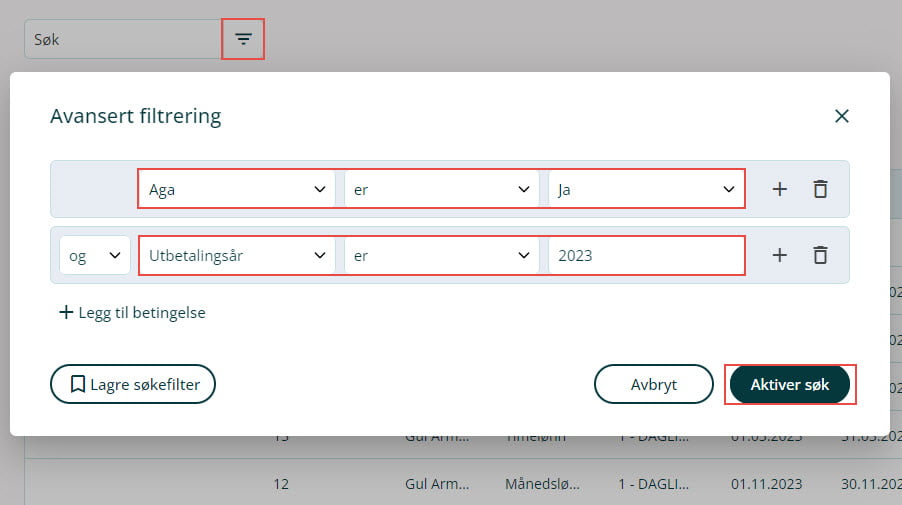Add condition after the Aga row

coord(780,189)
